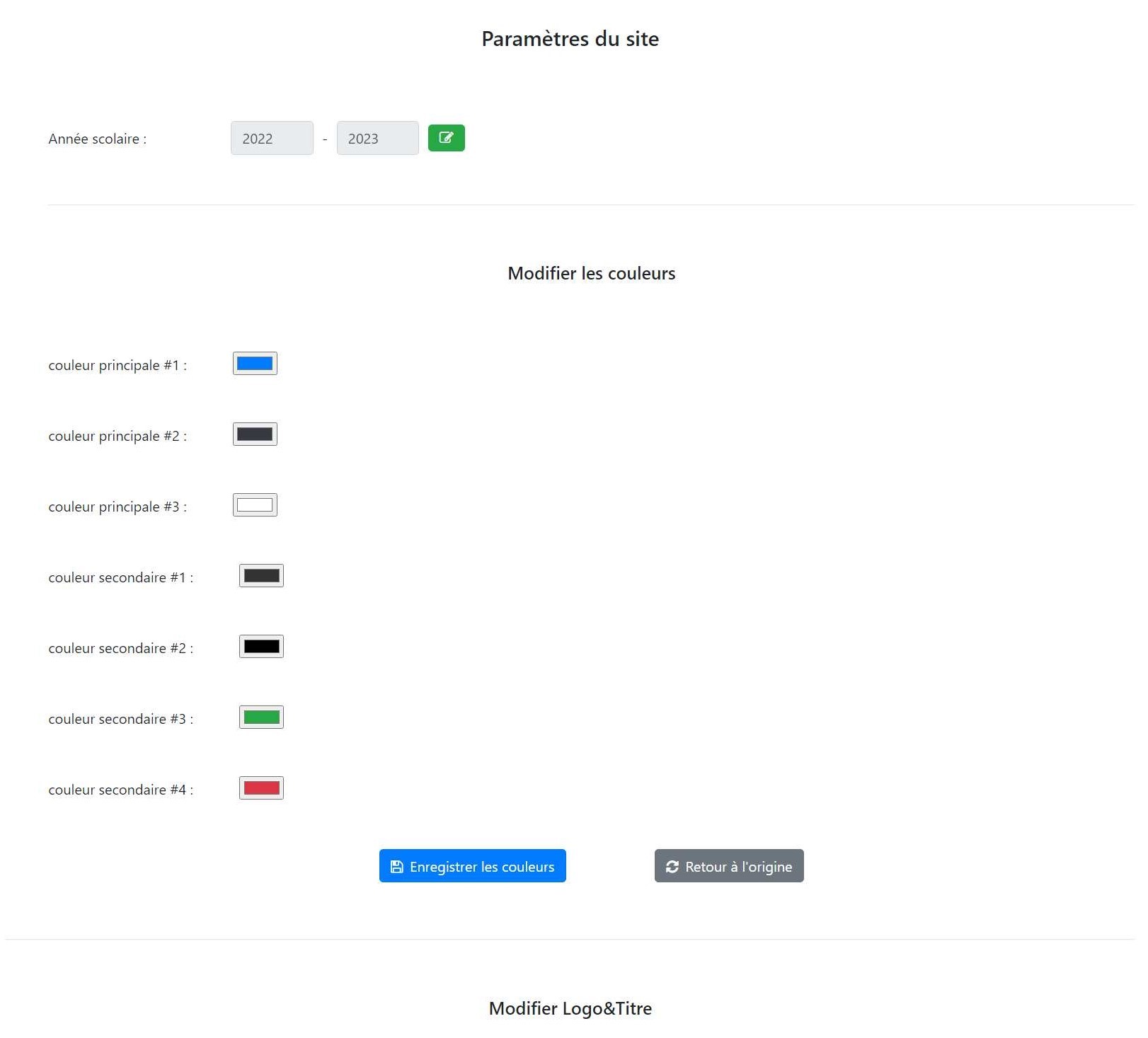Open the white couleur principale #3 swatch
This screenshot has width=1148, height=1038.
click(x=255, y=505)
